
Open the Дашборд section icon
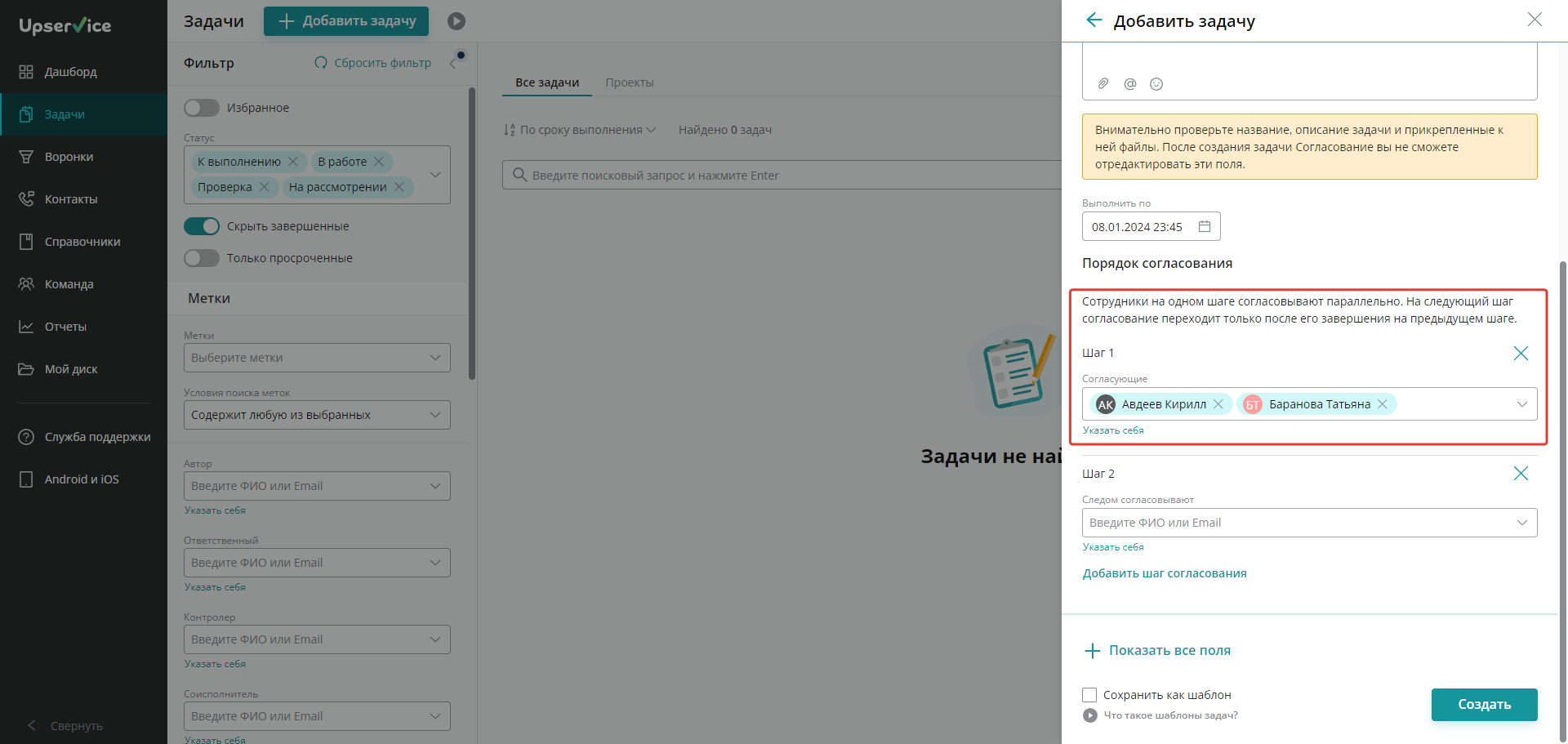26,72
